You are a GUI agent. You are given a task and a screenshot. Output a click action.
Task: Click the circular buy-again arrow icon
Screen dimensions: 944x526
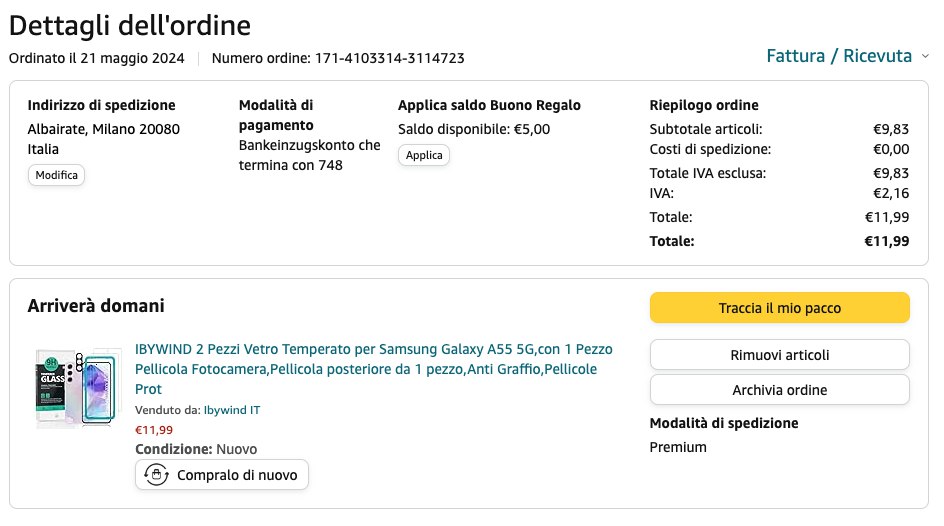pyautogui.click(x=155, y=475)
